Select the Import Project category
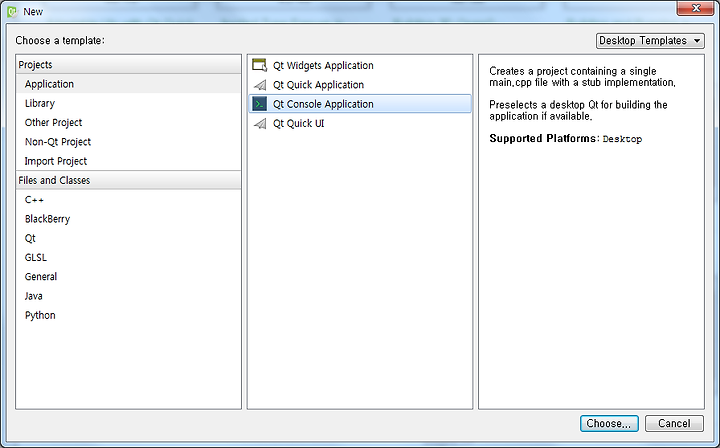Viewport: 720px width, 448px height. point(128,161)
